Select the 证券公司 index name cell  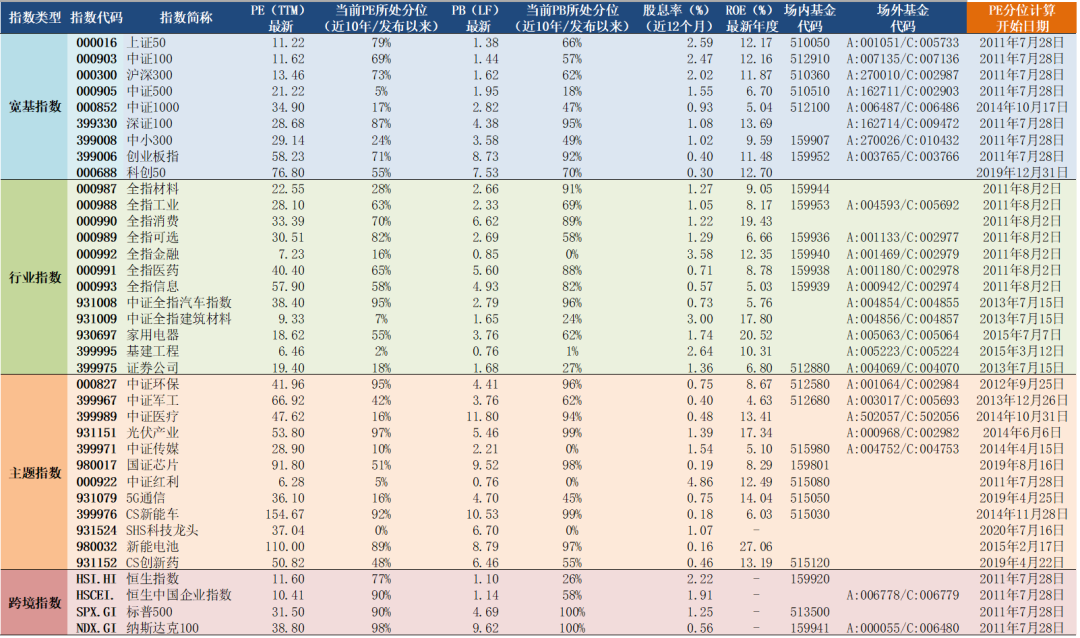point(153,368)
